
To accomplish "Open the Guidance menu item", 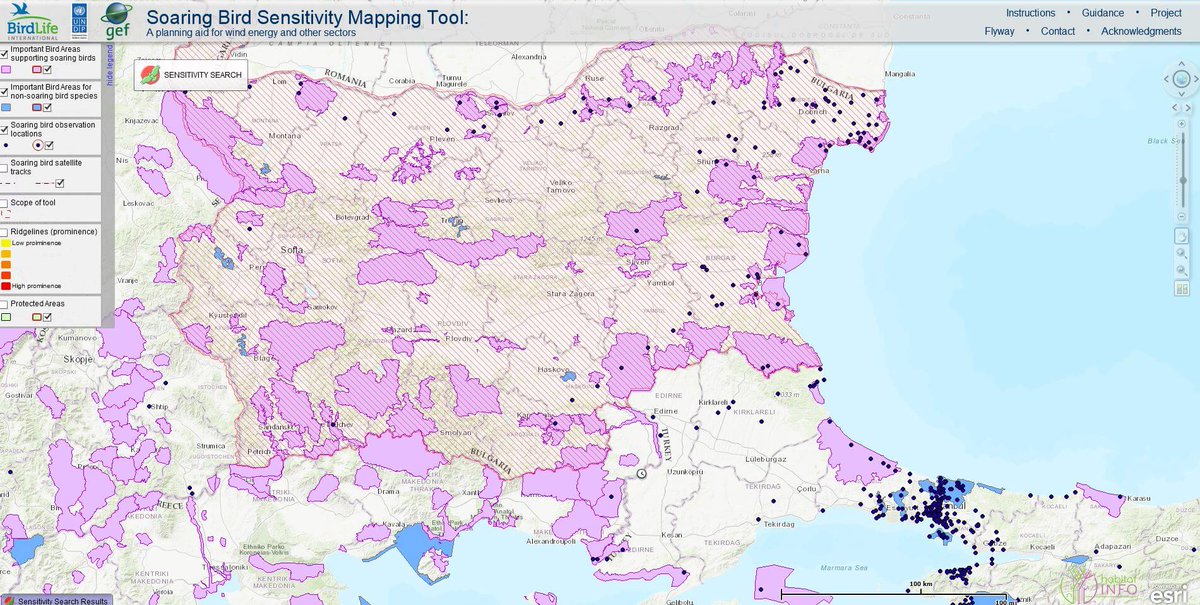I will (x=1102, y=13).
